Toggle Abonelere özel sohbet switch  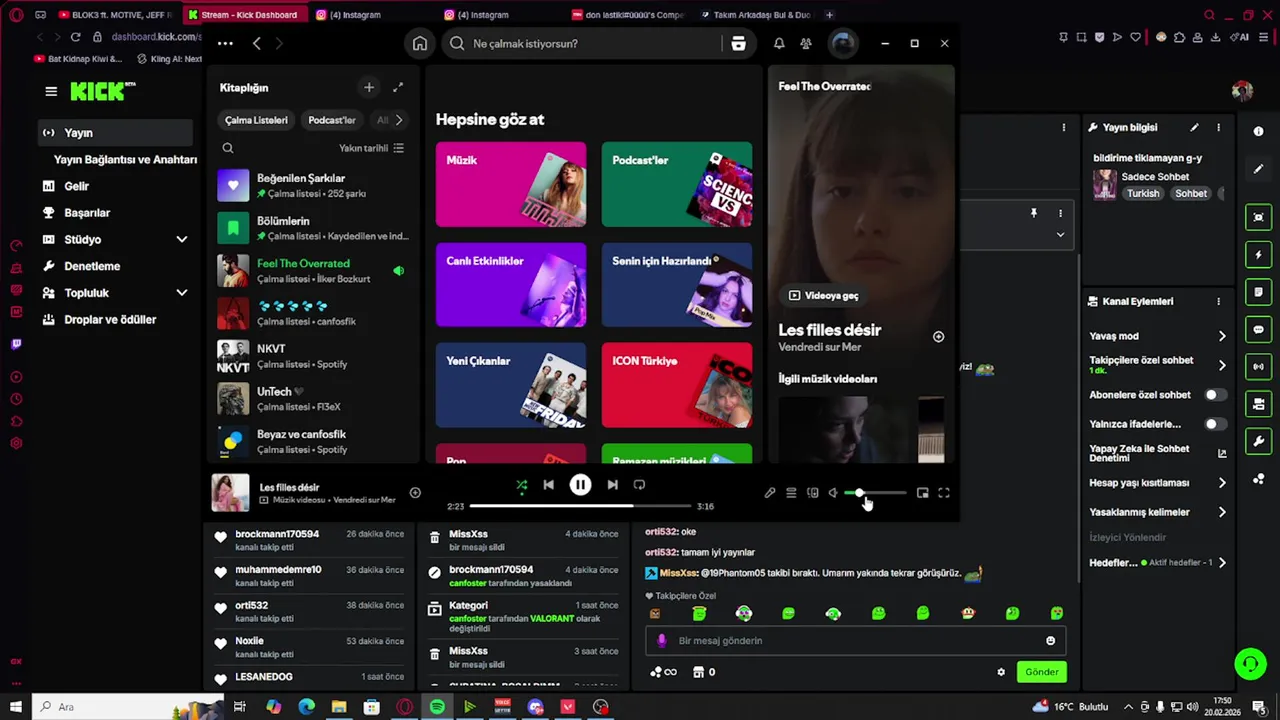1215,395
